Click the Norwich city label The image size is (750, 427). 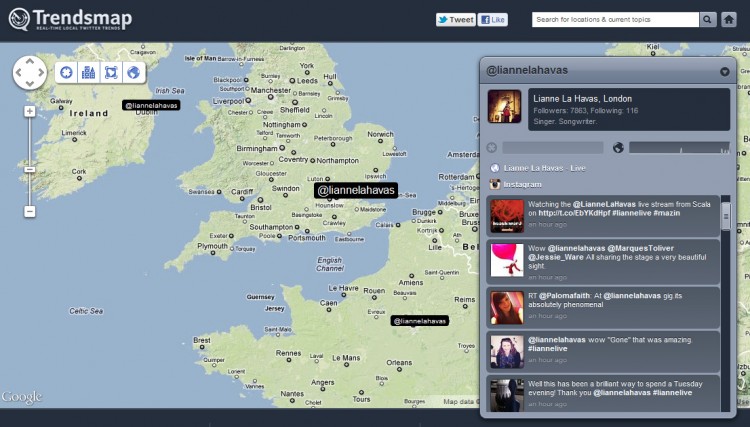(380, 134)
